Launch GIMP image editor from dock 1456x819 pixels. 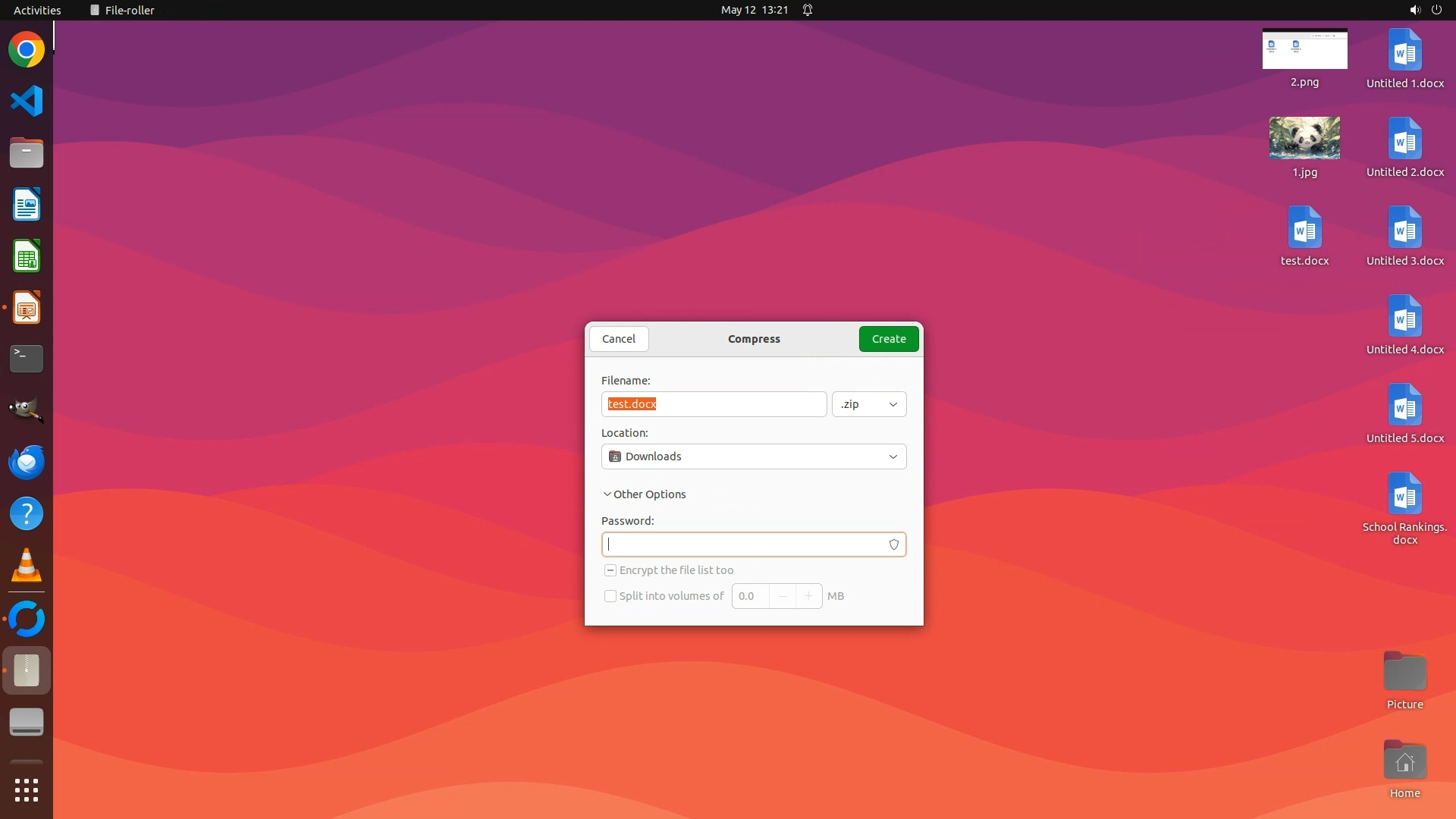[27, 410]
